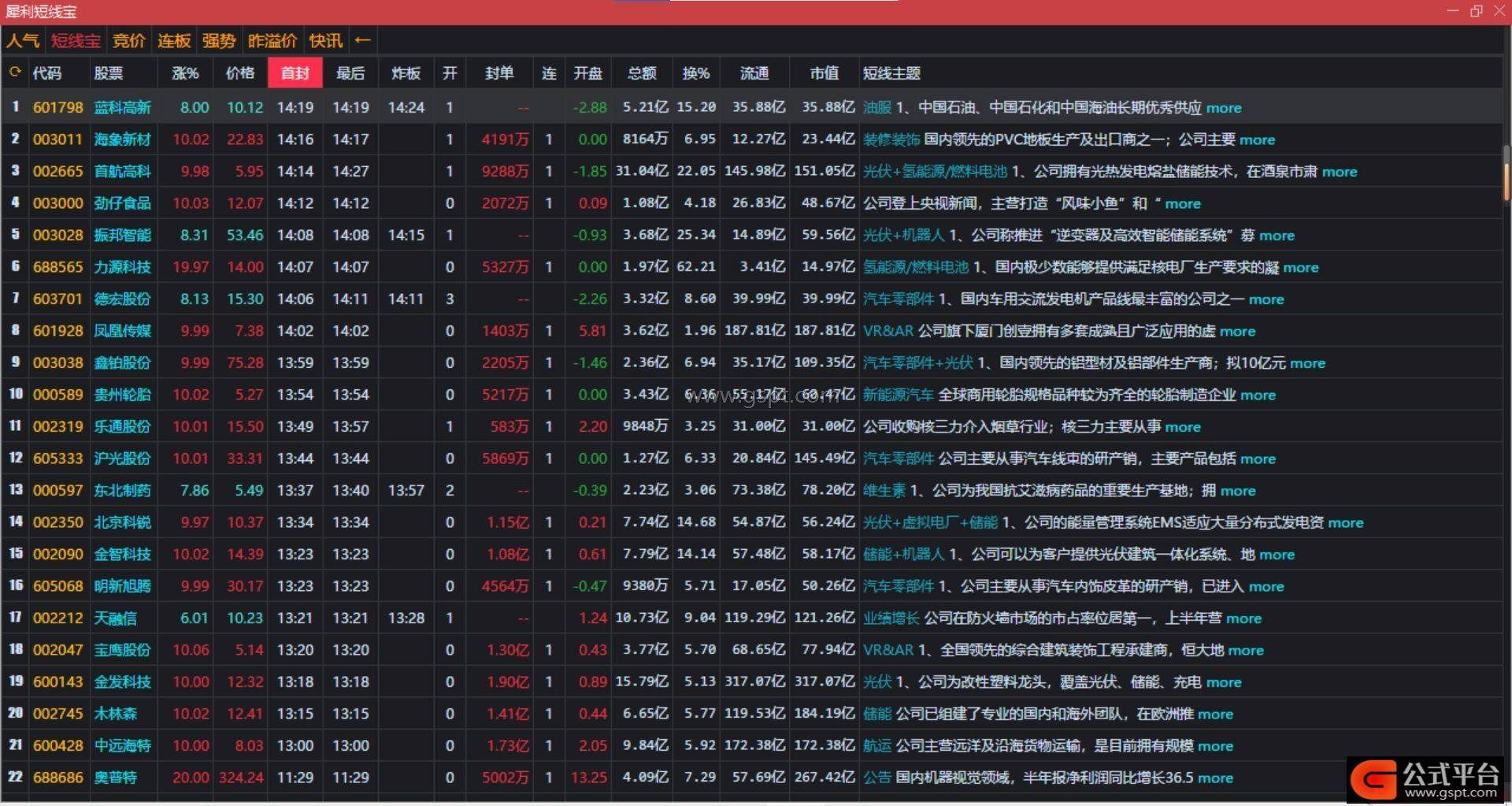The image size is (1512, 806).
Task: Click stock code 688686
Action: [57, 778]
